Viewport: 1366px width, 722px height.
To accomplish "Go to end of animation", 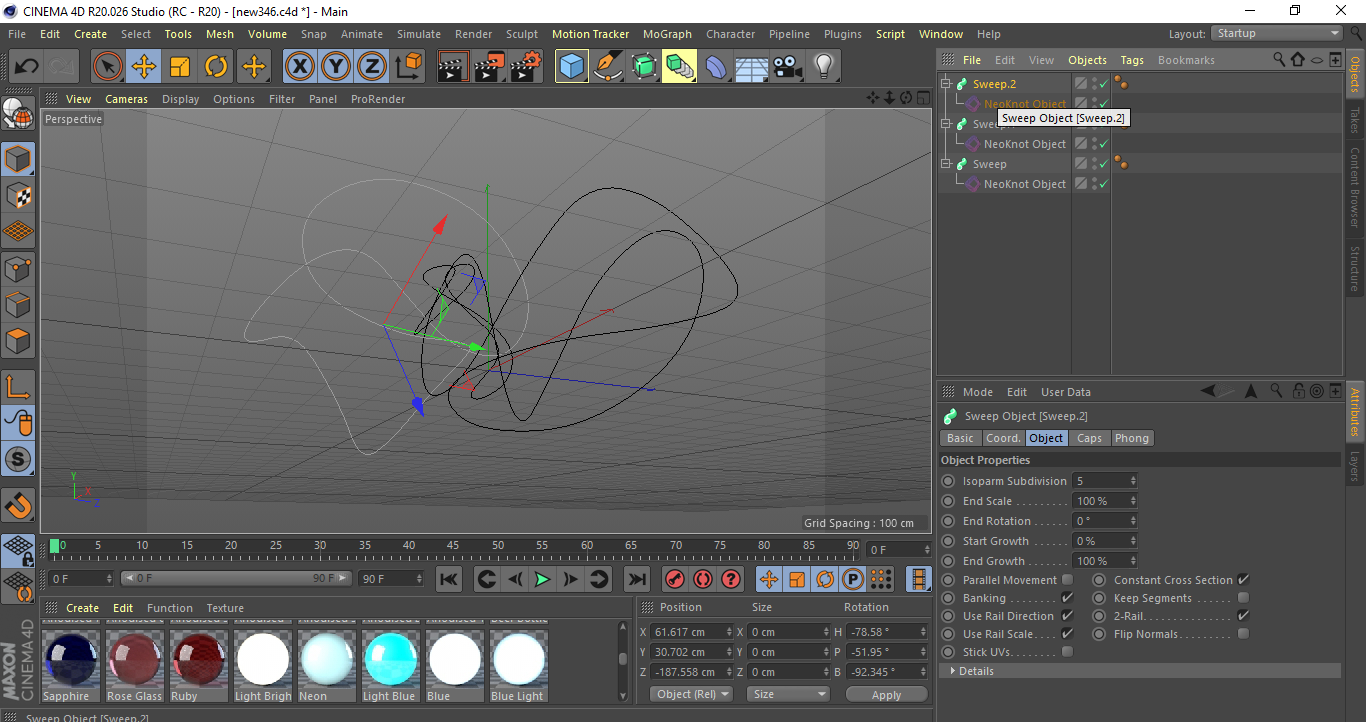I will [636, 579].
